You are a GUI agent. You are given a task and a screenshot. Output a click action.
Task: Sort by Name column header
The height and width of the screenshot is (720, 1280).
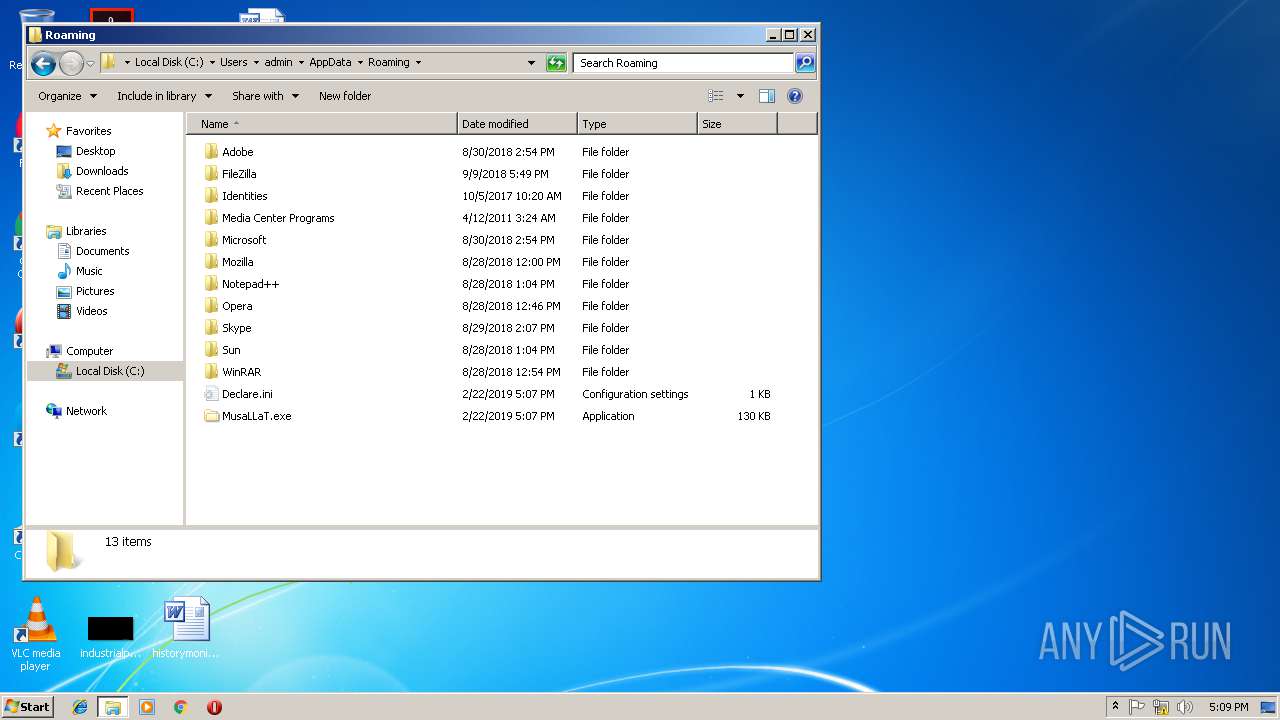(x=322, y=124)
